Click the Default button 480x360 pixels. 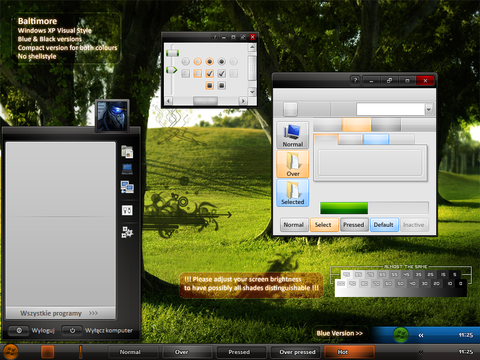[384, 225]
